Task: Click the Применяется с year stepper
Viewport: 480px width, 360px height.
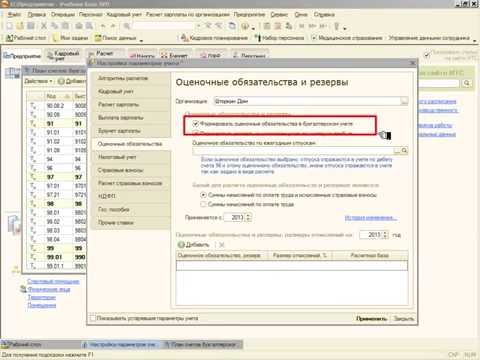Action: [249, 217]
